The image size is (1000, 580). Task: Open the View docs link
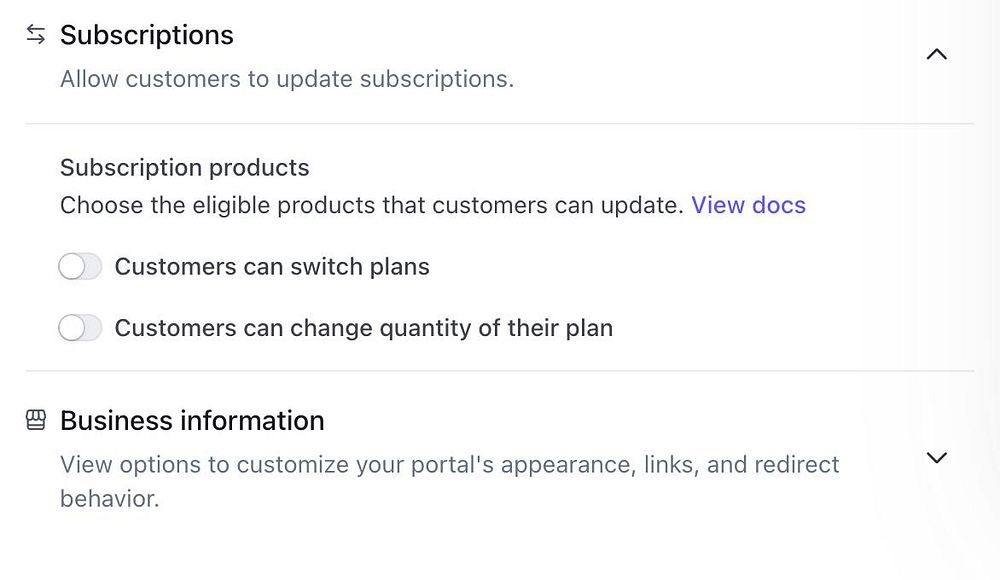click(x=748, y=205)
